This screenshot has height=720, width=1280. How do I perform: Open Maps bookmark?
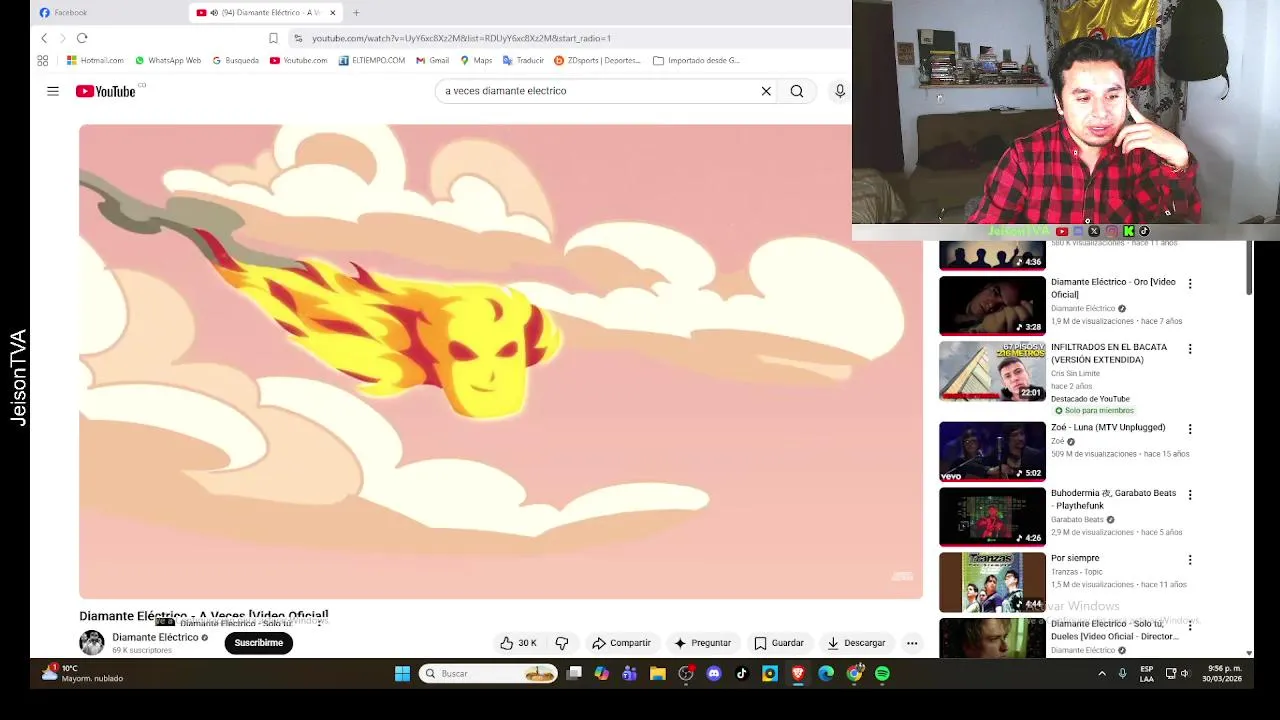pos(476,60)
